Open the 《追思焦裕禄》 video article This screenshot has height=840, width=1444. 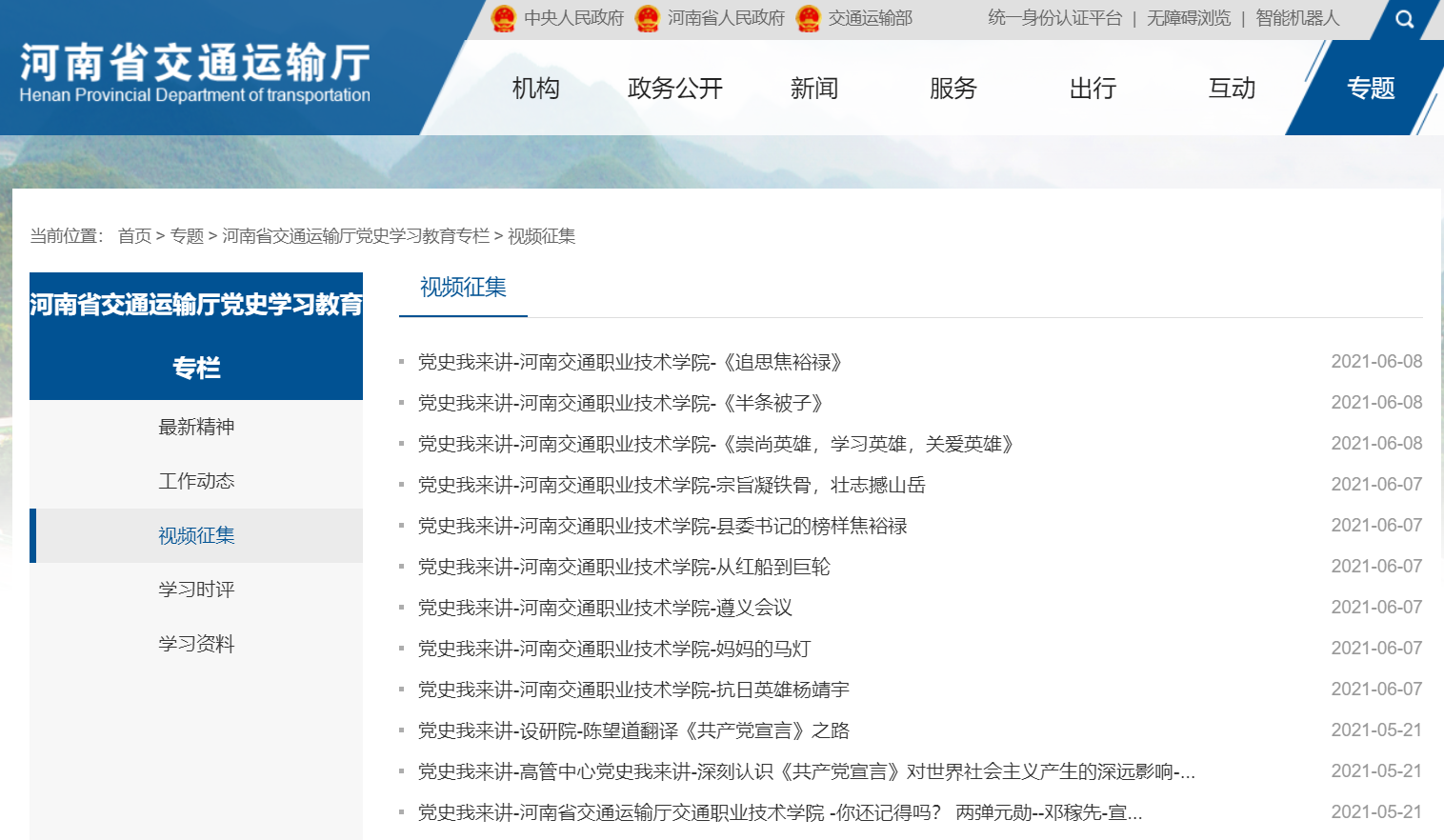pyautogui.click(x=630, y=362)
